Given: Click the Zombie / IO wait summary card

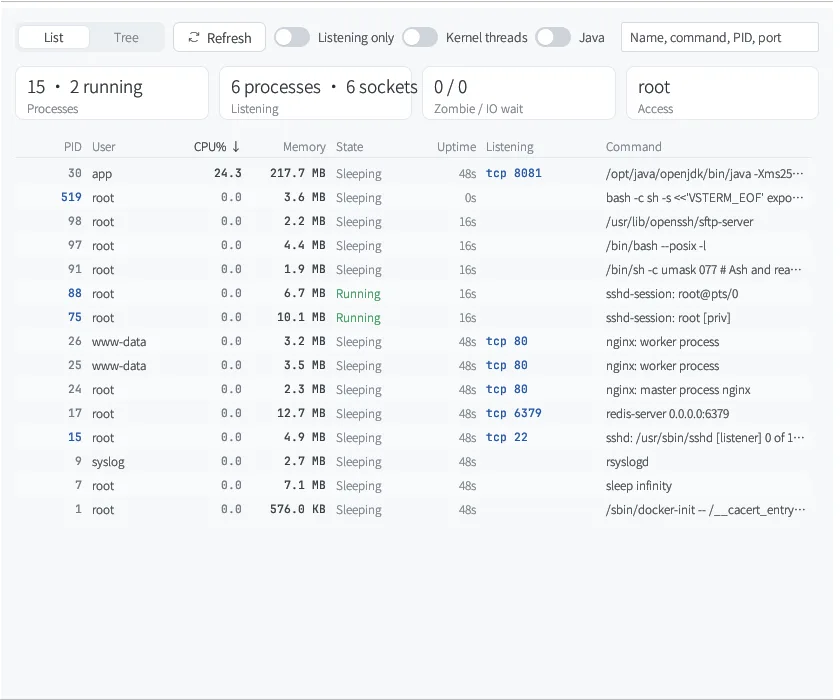Looking at the screenshot, I should coord(519,93).
